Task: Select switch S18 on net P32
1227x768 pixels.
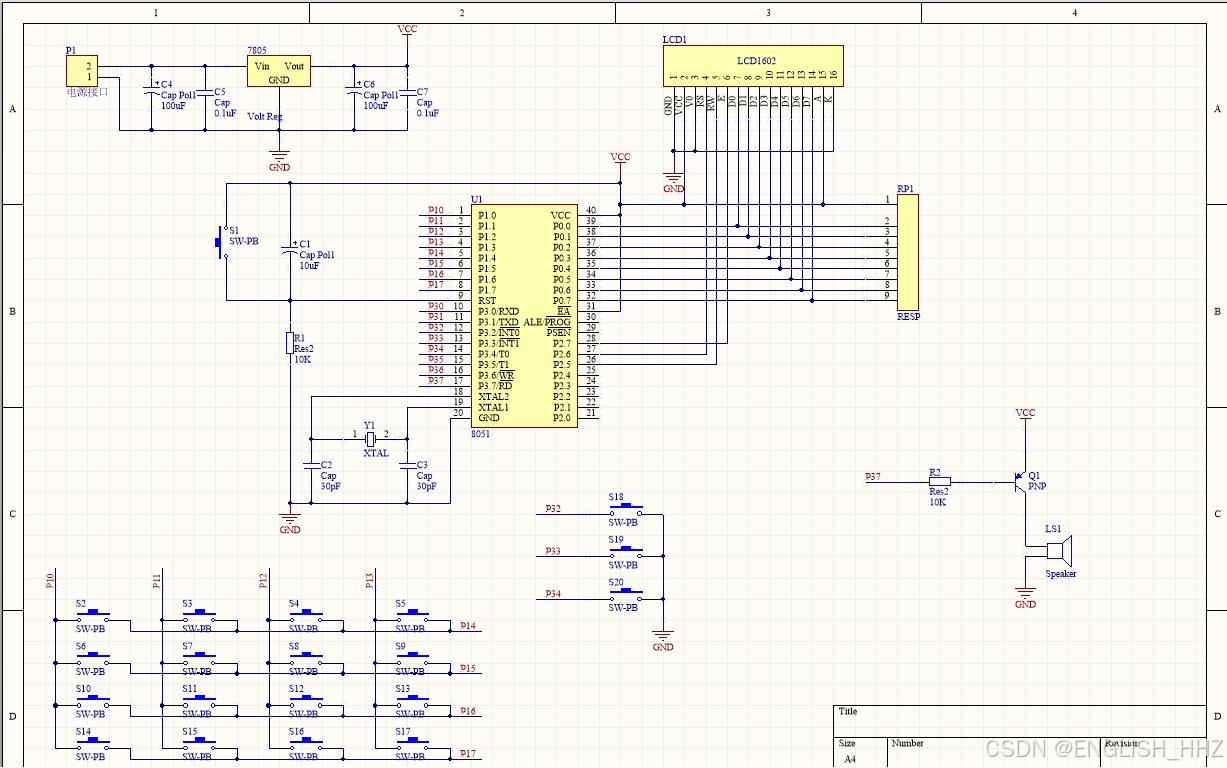Action: coord(625,509)
